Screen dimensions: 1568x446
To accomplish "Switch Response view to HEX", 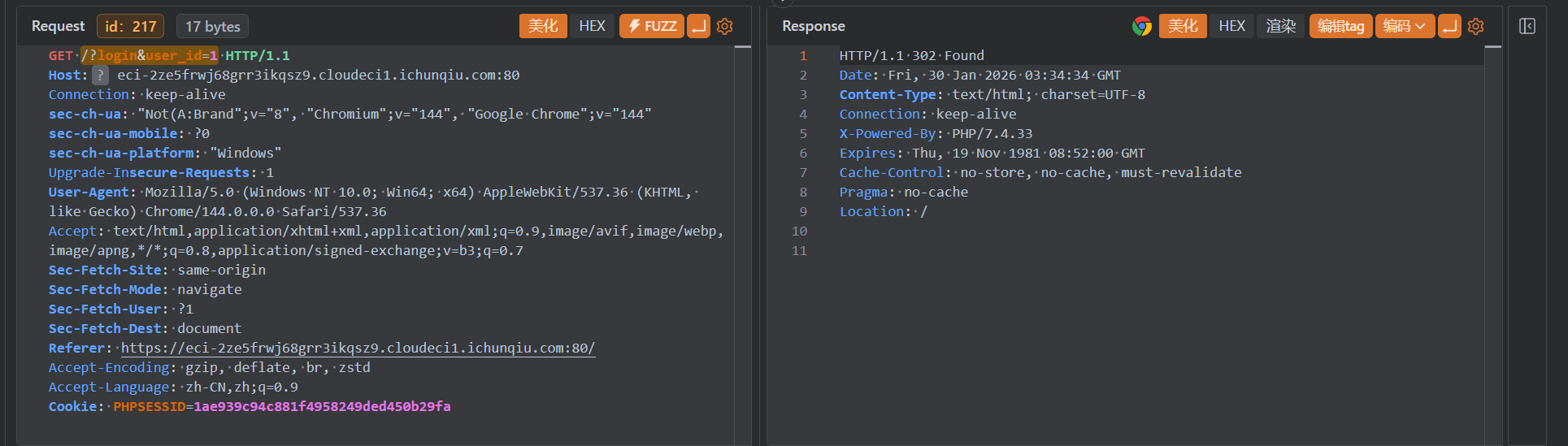I will pyautogui.click(x=1231, y=26).
